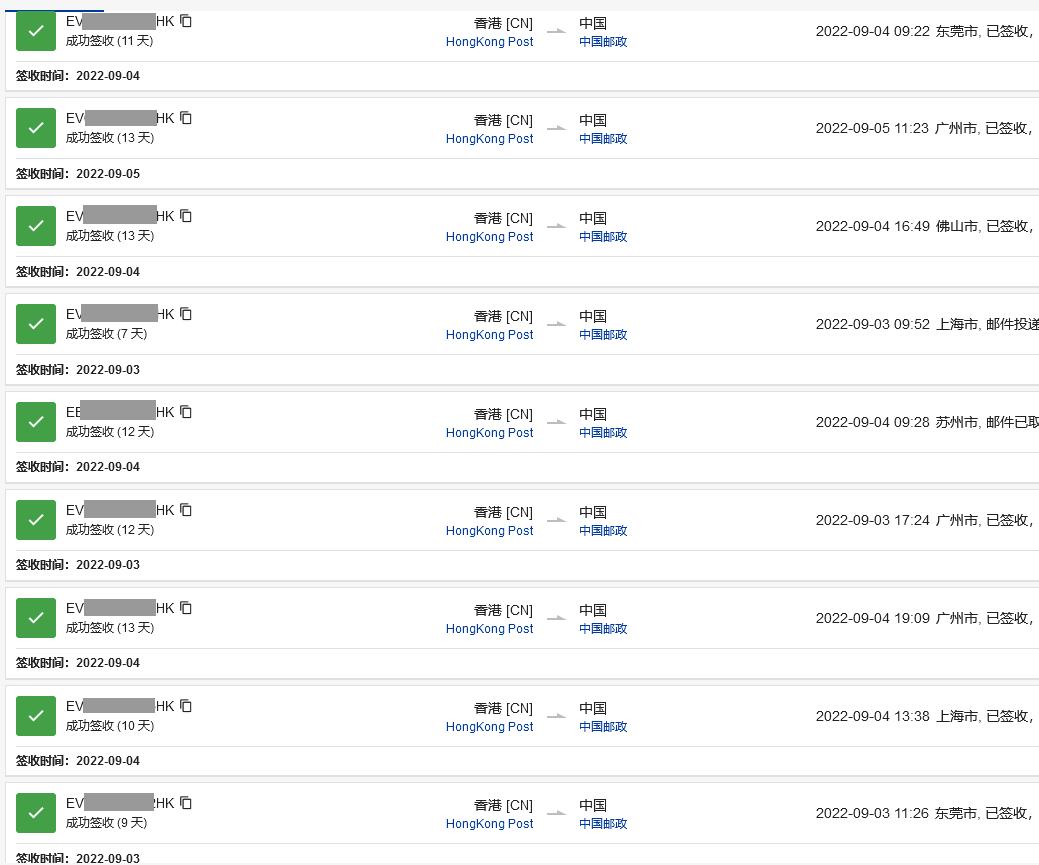Copy the EB-prefixed tracking number

[x=186, y=412]
